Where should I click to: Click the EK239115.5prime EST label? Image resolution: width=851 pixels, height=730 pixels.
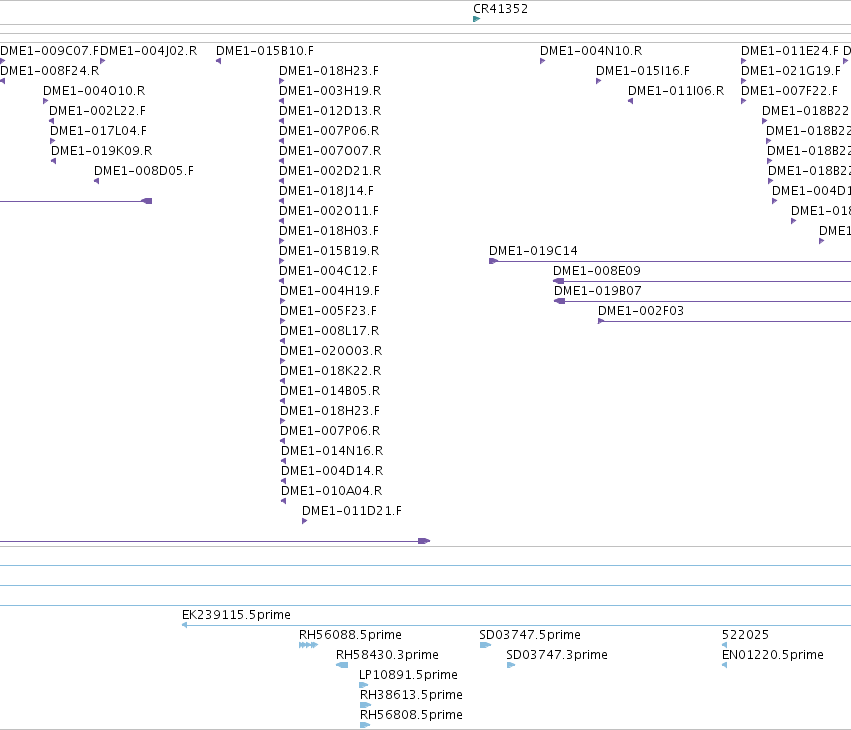(236, 615)
